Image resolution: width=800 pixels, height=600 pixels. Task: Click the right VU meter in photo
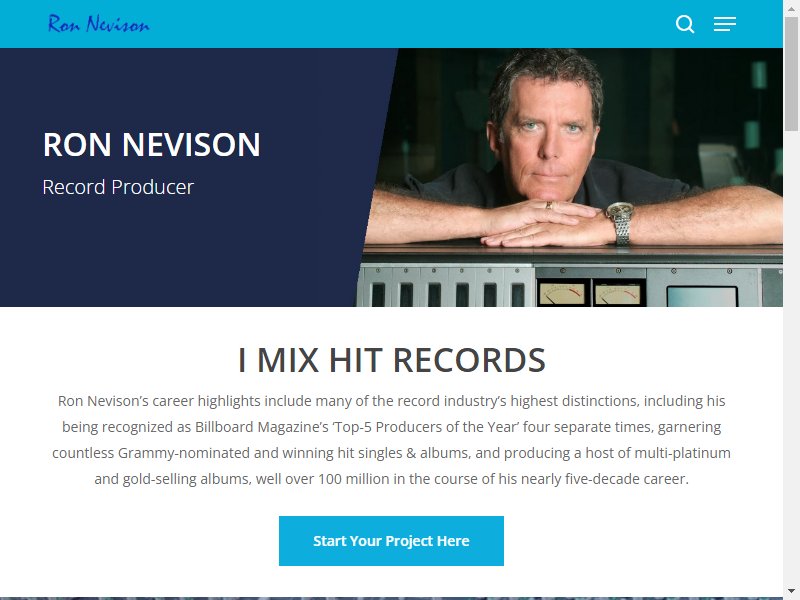[x=617, y=294]
